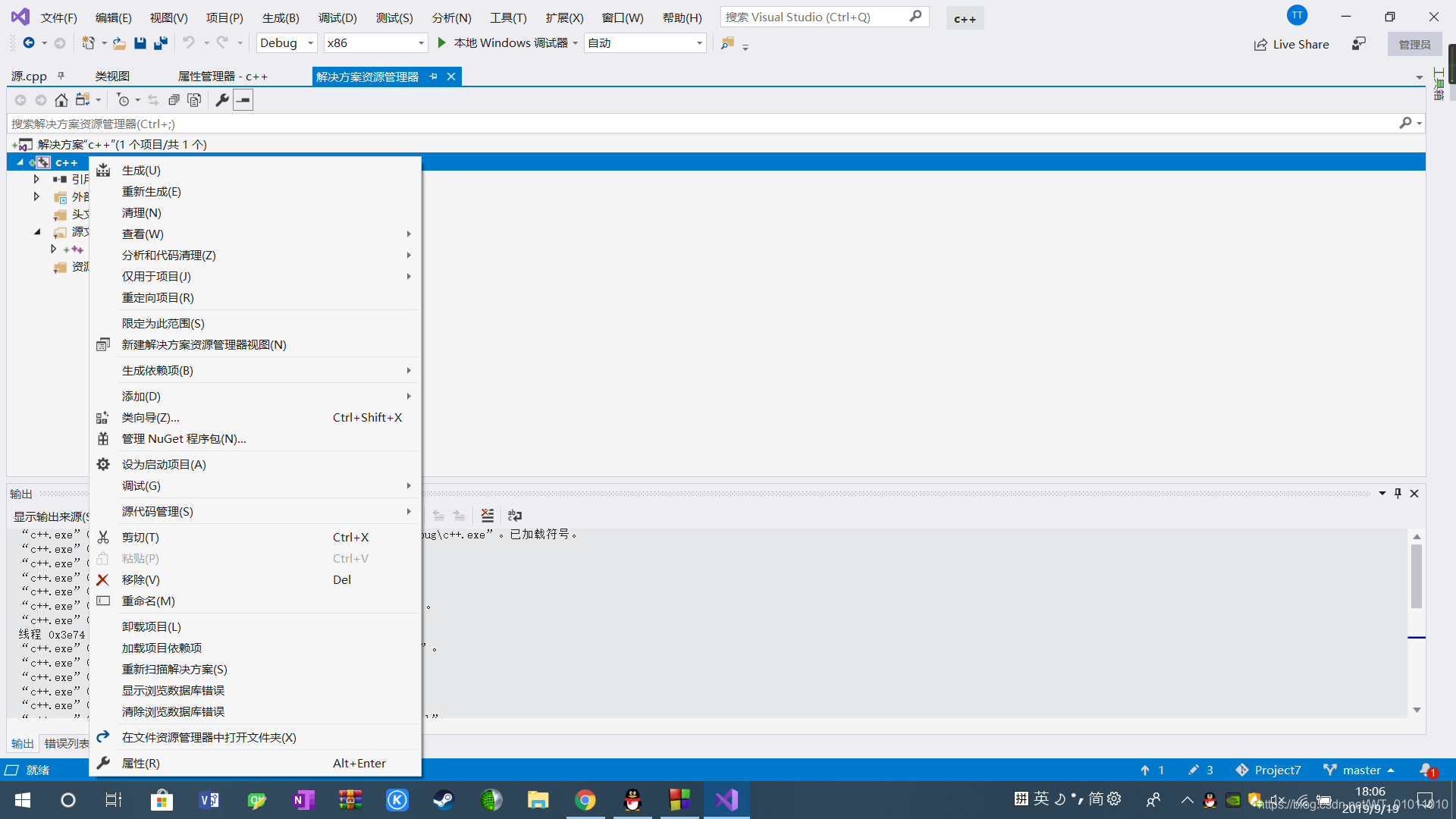Toggle the C++ project tree node
This screenshot has width=1456, height=819.
click(22, 162)
